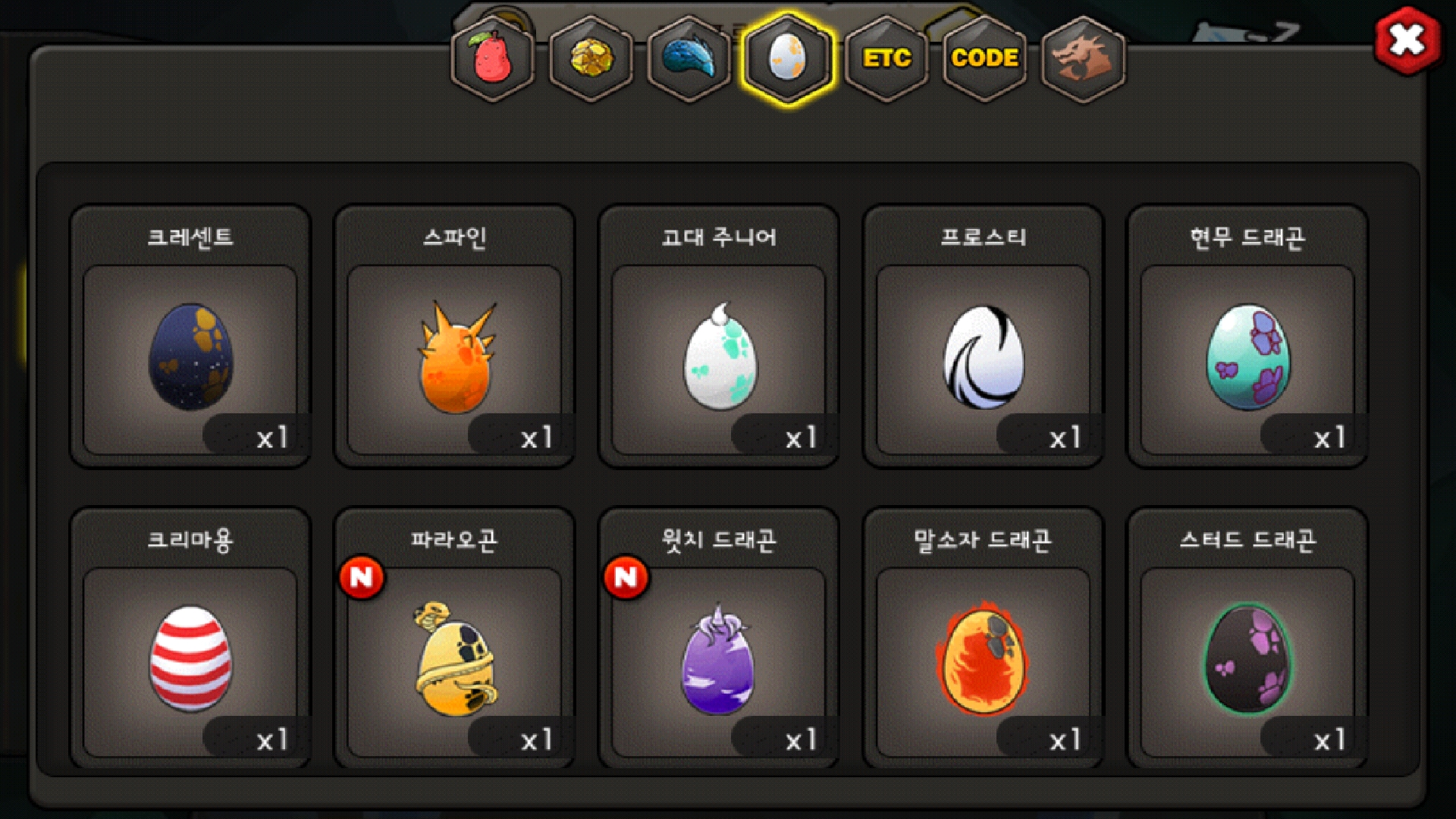Close the inventory with the red X
This screenshot has width=1456, height=819.
click(1407, 40)
